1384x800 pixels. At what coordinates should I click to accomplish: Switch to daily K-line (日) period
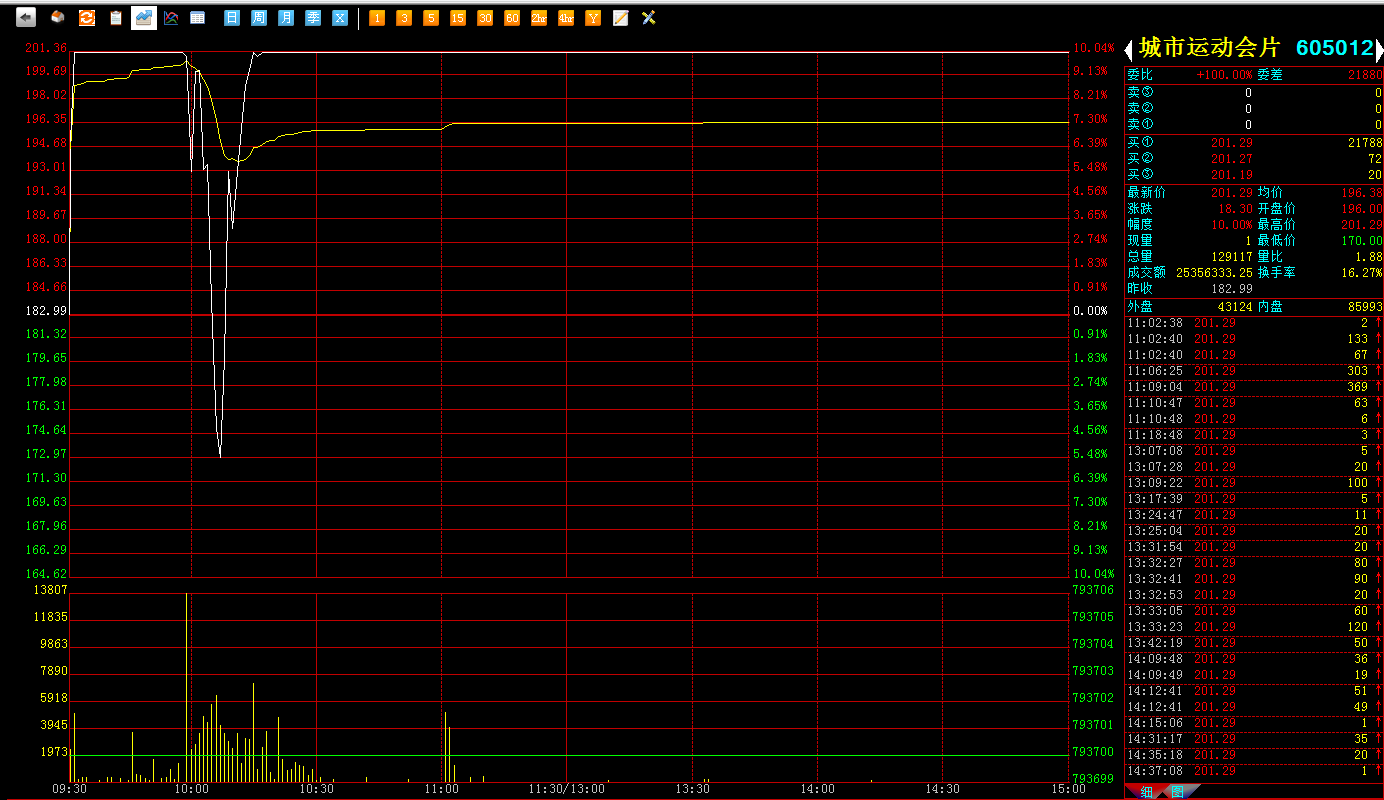(232, 18)
